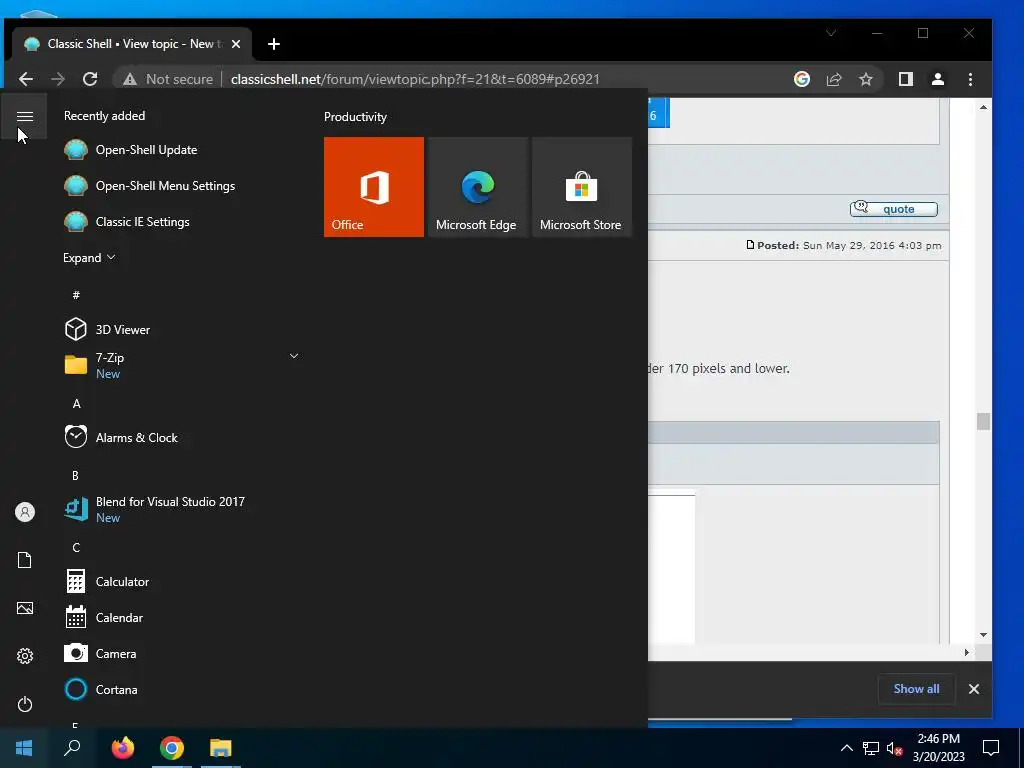Open File Explorer from the taskbar
This screenshot has height=768, width=1024.
pyautogui.click(x=221, y=748)
